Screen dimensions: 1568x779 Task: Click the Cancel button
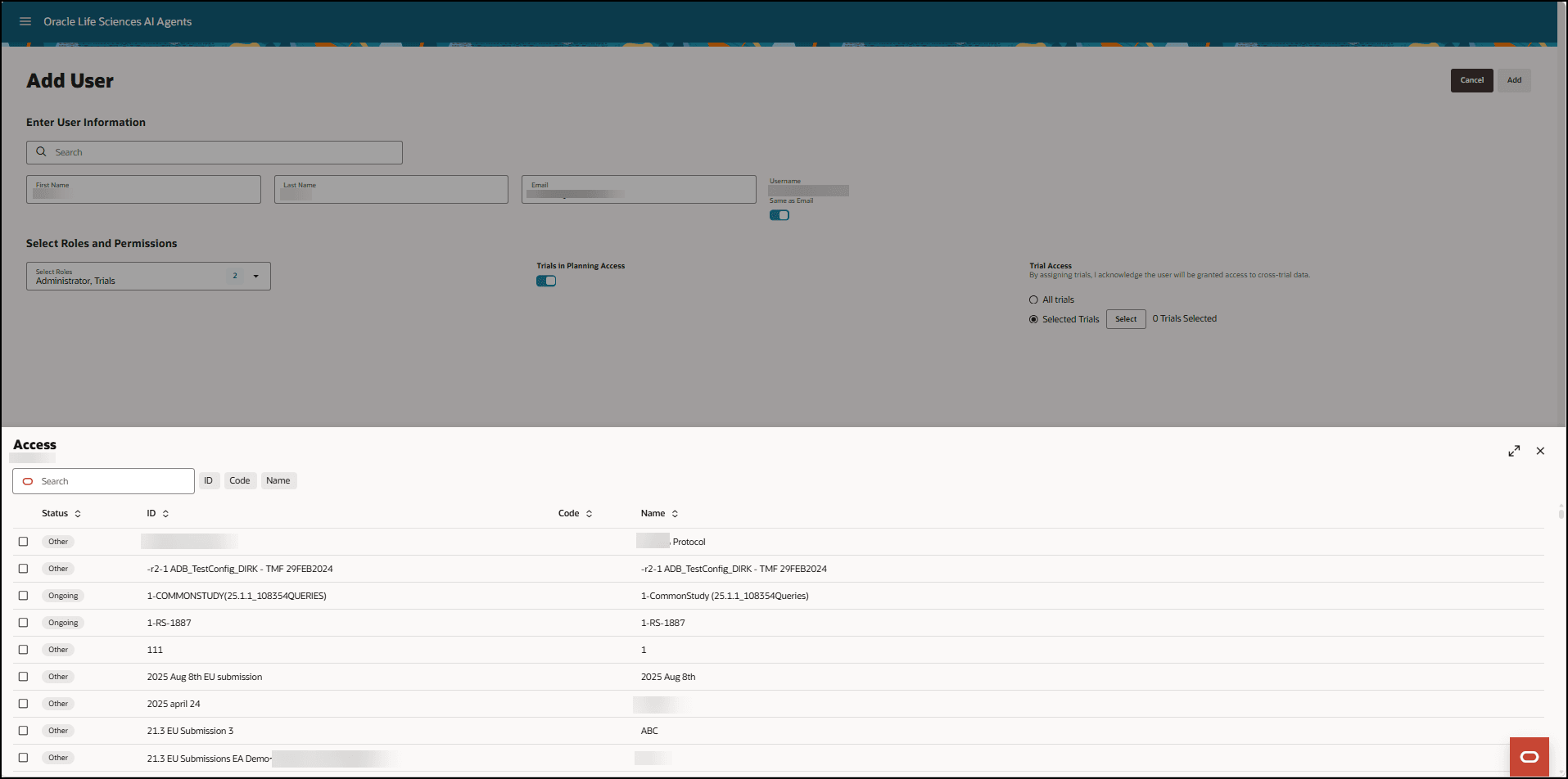tap(1471, 80)
